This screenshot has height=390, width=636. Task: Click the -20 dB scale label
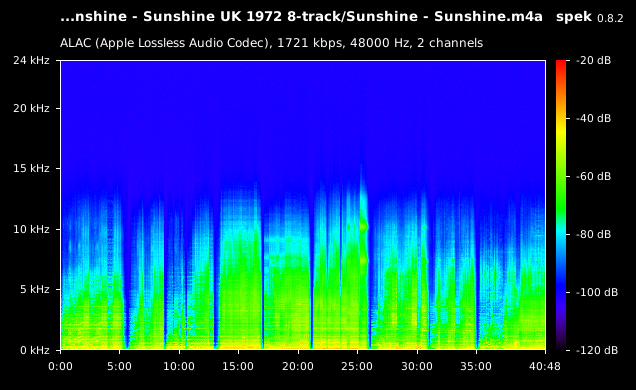(x=593, y=60)
